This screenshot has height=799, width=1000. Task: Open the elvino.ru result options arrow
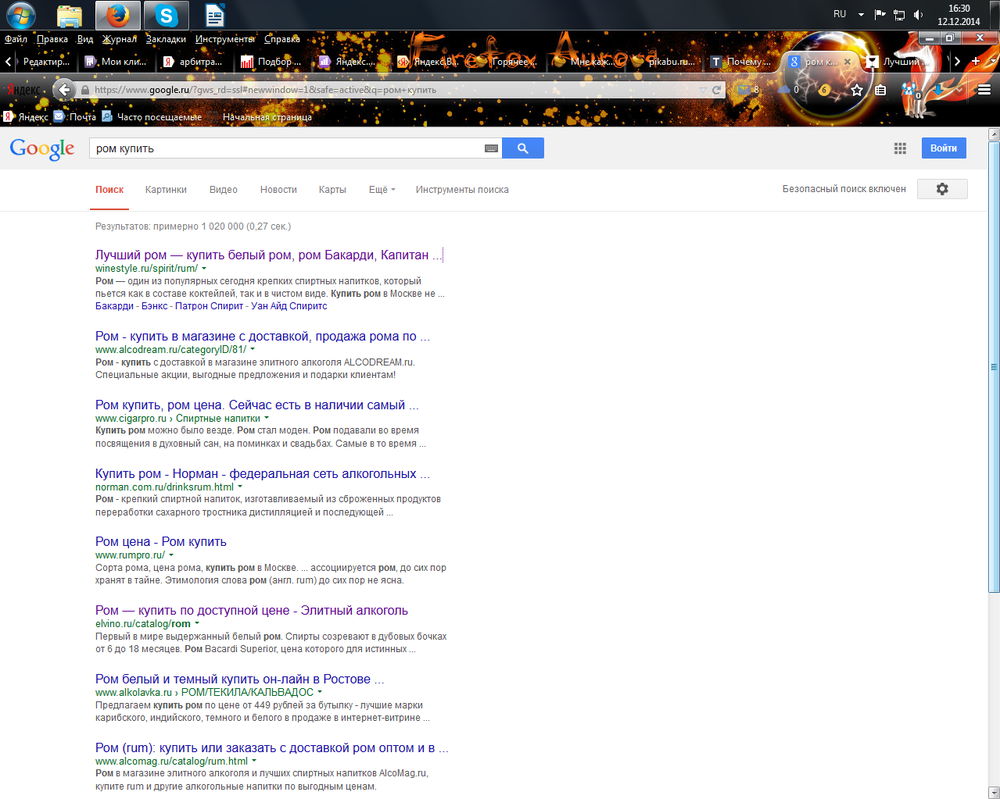197,624
